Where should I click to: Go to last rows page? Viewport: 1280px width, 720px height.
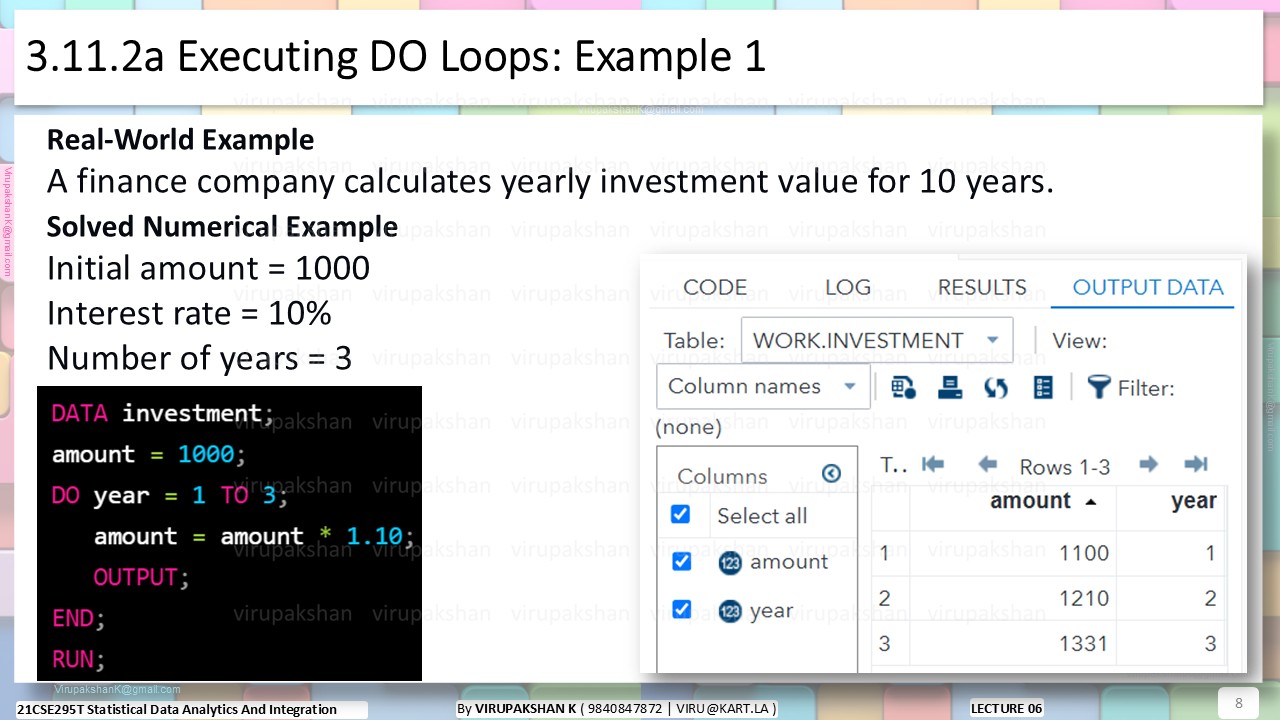1196,464
